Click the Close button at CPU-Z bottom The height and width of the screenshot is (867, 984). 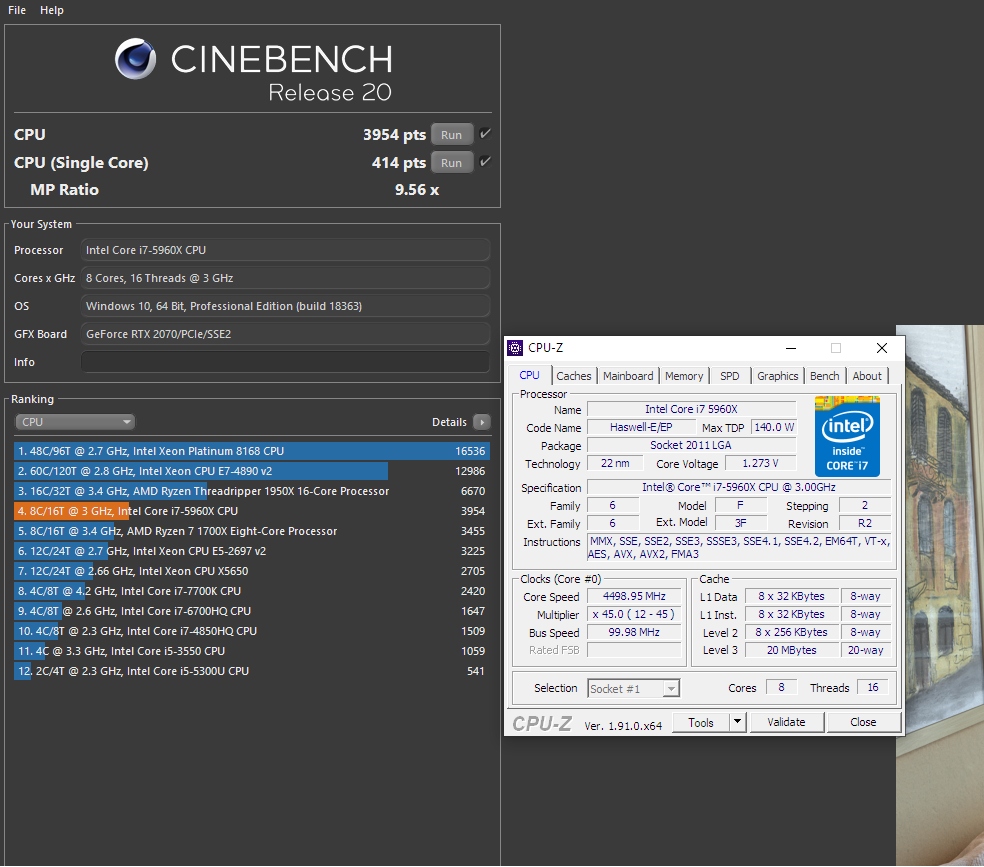pos(863,722)
